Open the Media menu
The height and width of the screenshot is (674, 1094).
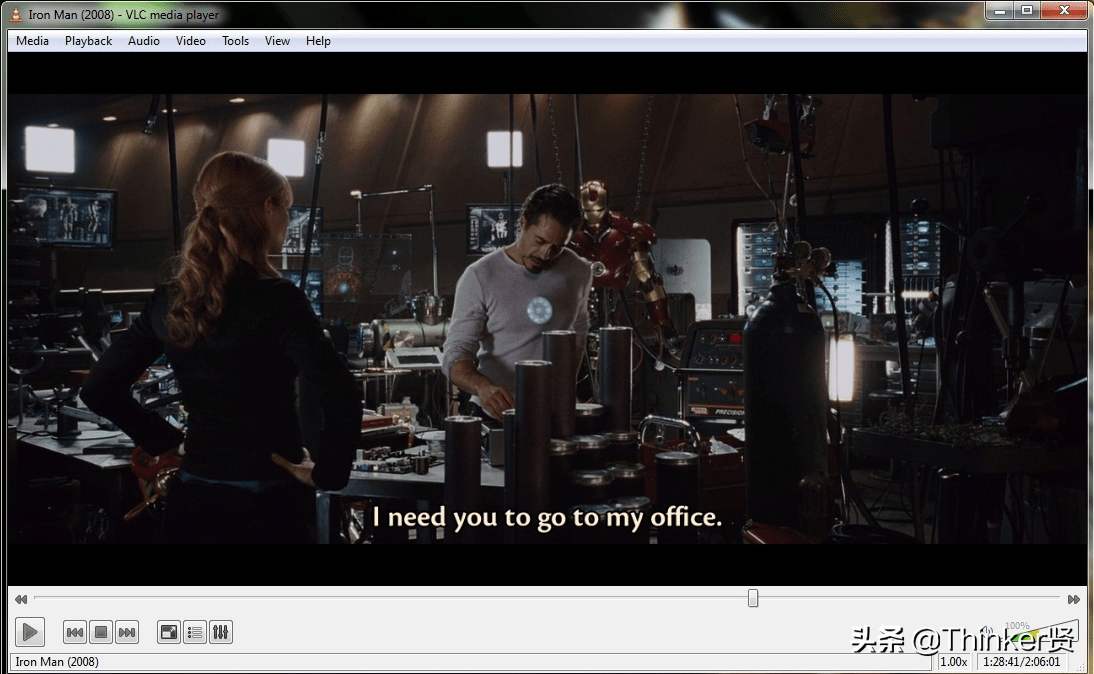[x=32, y=41]
